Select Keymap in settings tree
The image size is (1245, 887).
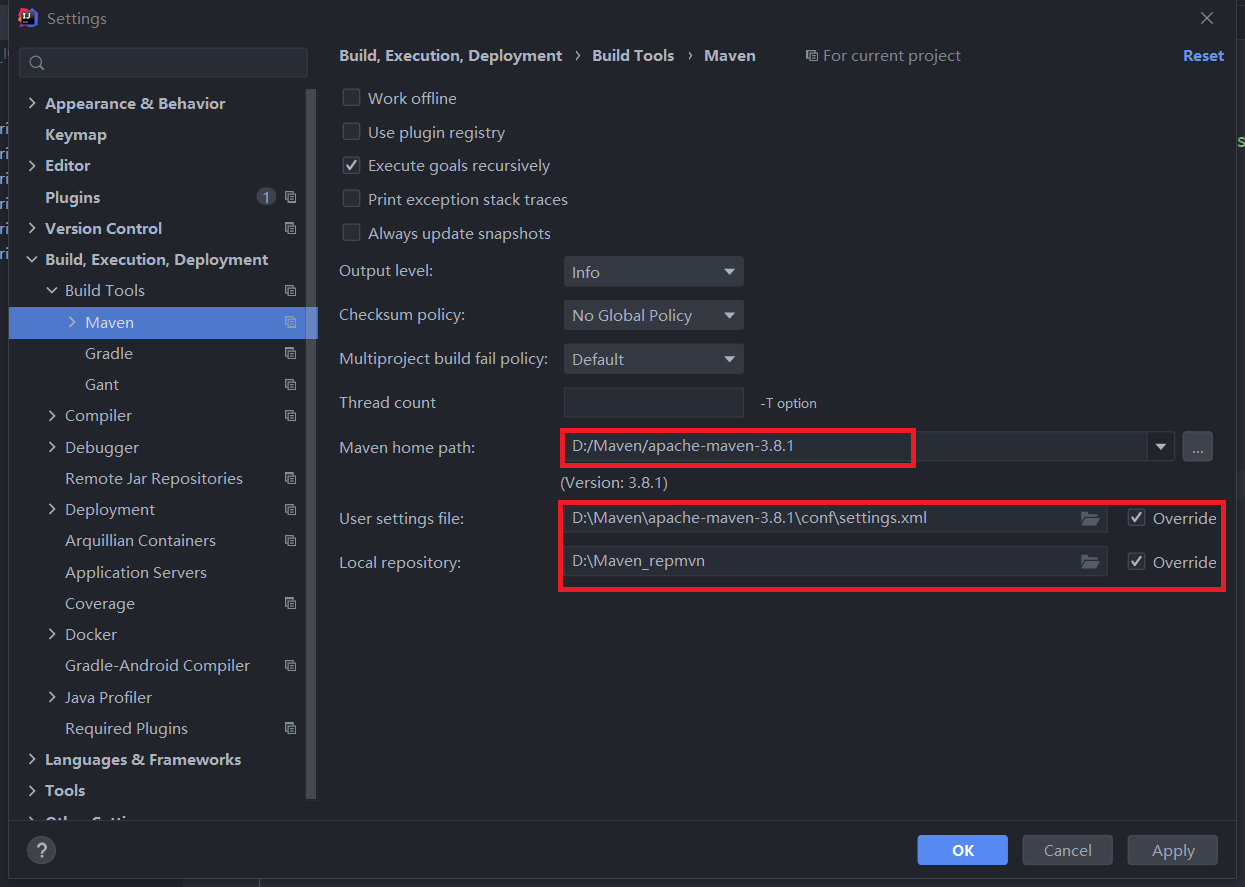76,134
